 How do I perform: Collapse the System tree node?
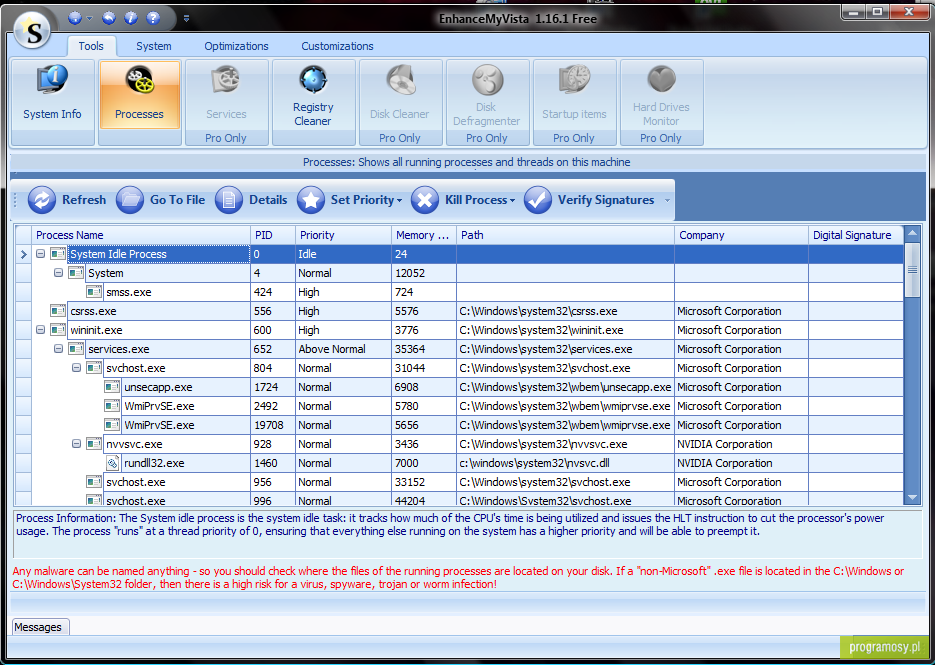point(58,273)
